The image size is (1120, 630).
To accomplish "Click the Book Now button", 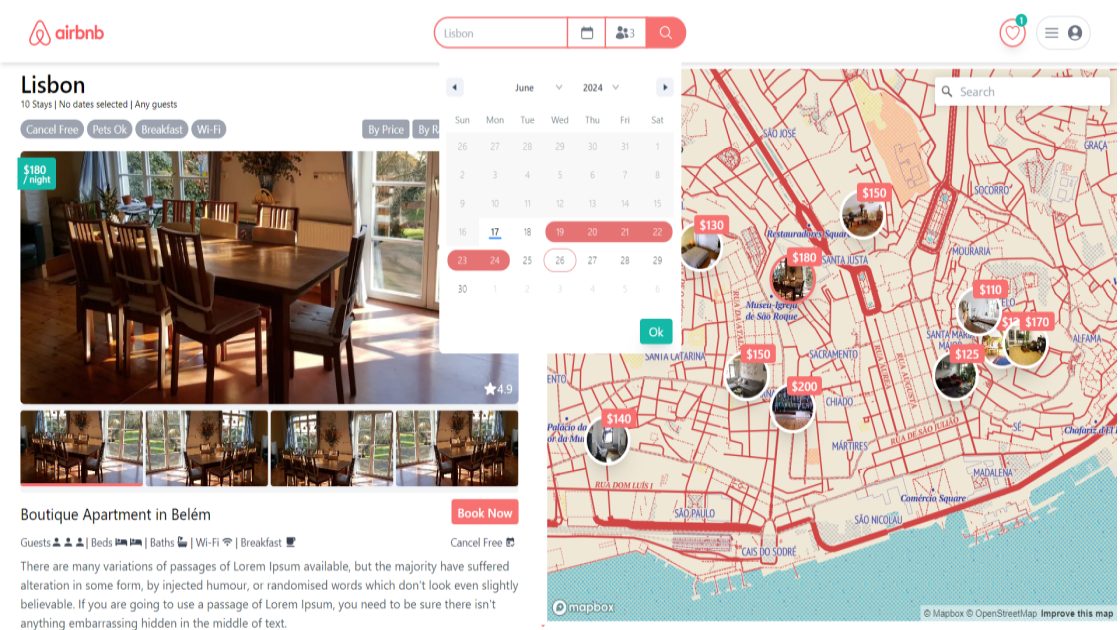I will (x=484, y=513).
